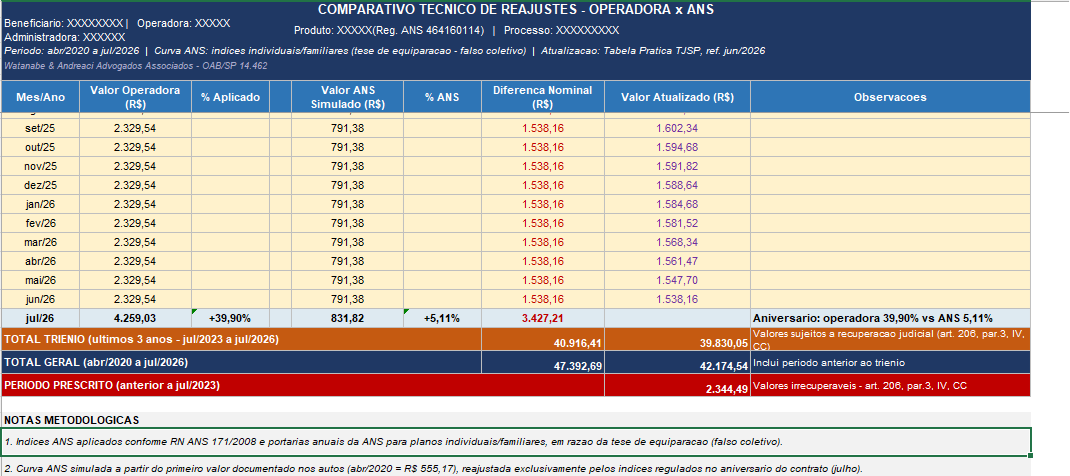Viewport: 1070px width, 476px height.
Task: Select nominal difference '3.427,21'
Action: tap(543, 318)
